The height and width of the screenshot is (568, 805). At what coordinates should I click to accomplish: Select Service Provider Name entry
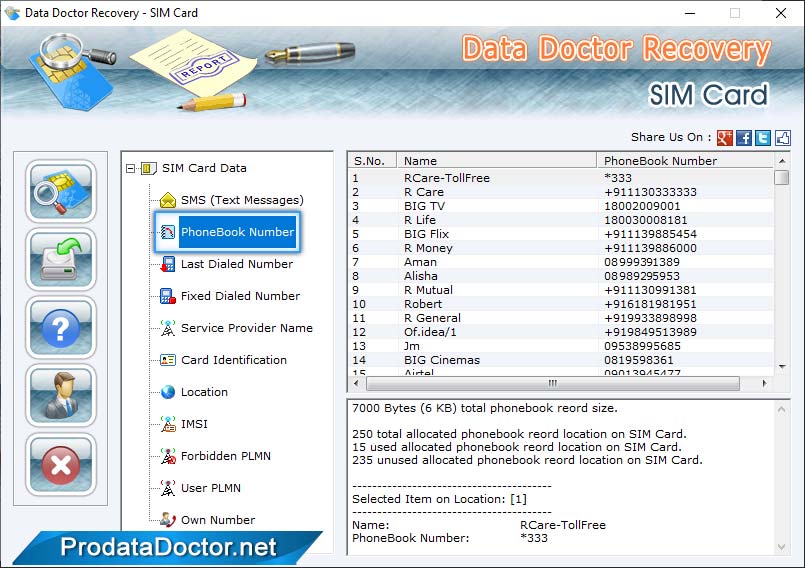pos(246,328)
